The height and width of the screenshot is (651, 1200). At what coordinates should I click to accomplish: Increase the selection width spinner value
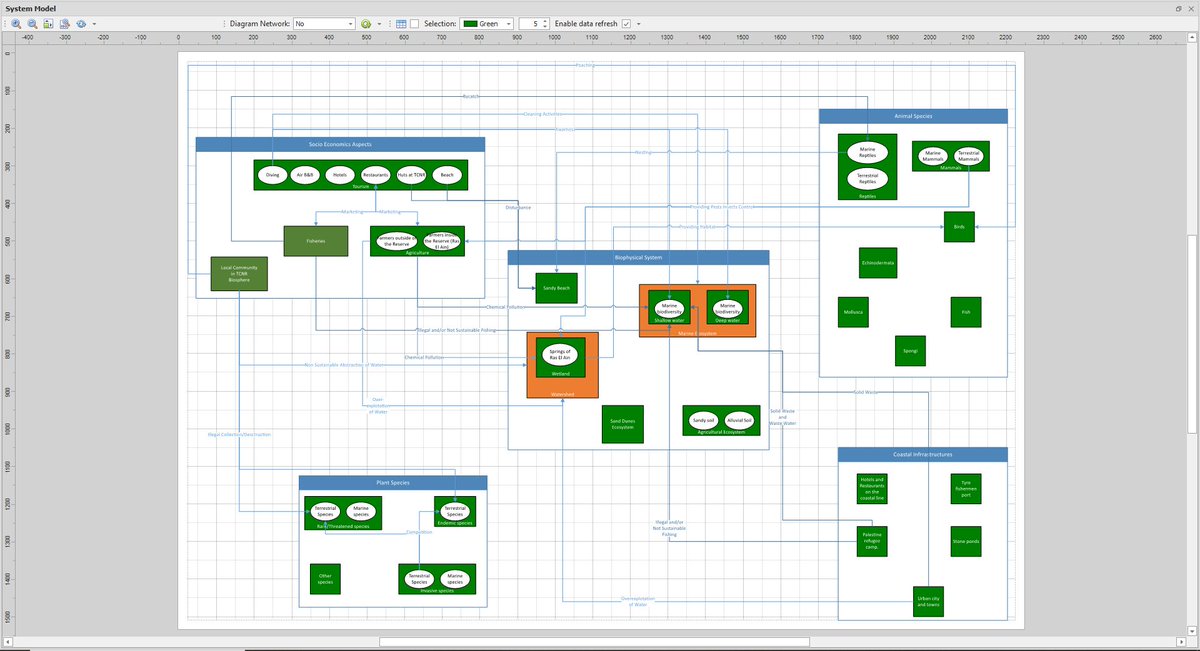click(x=545, y=20)
